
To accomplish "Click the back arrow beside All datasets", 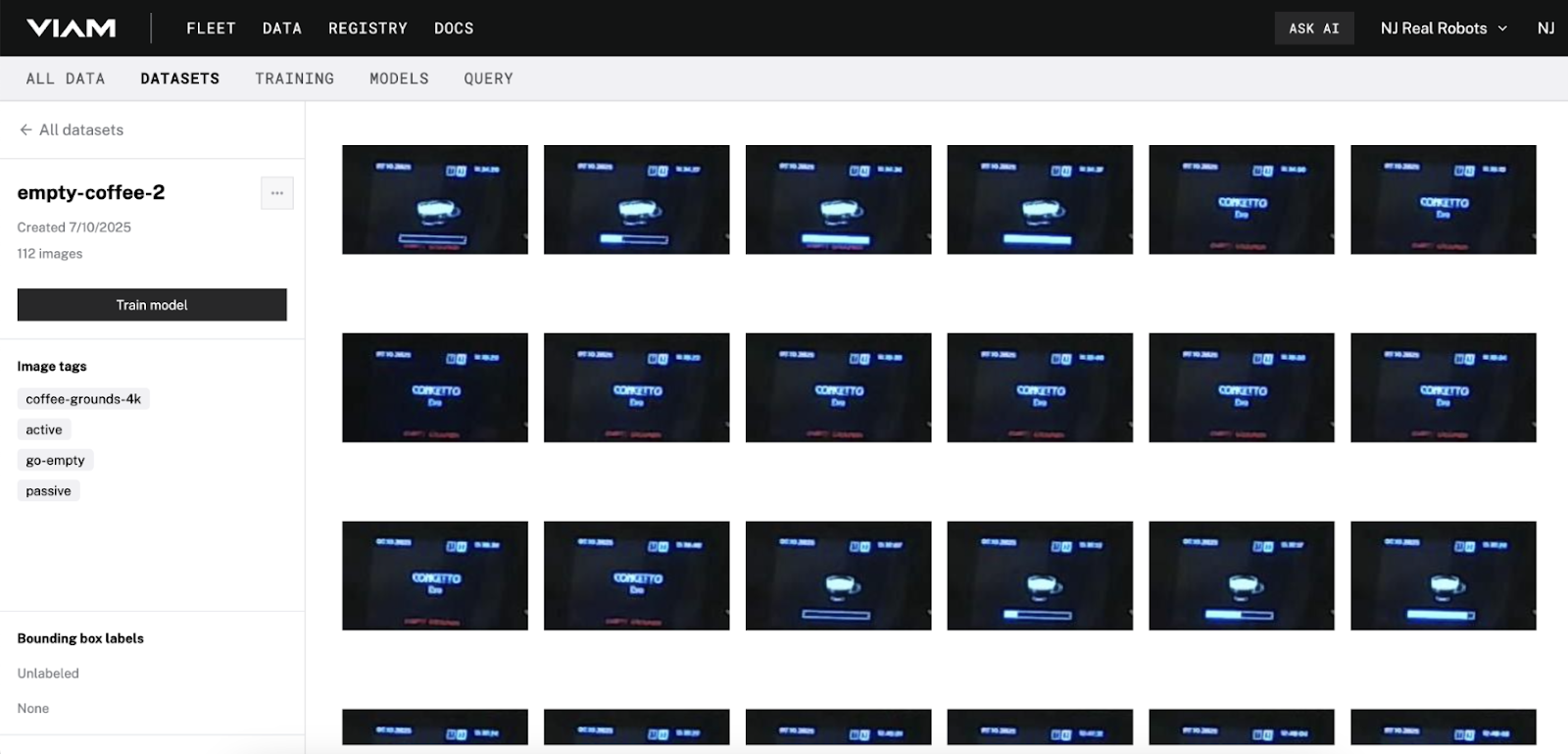I will point(25,129).
